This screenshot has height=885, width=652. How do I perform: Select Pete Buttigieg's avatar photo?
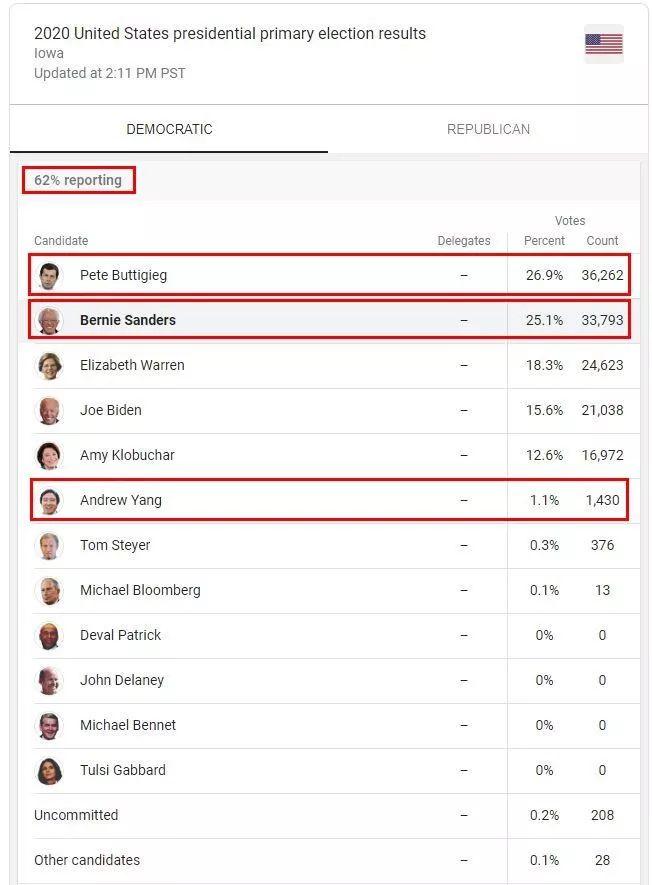[49, 275]
